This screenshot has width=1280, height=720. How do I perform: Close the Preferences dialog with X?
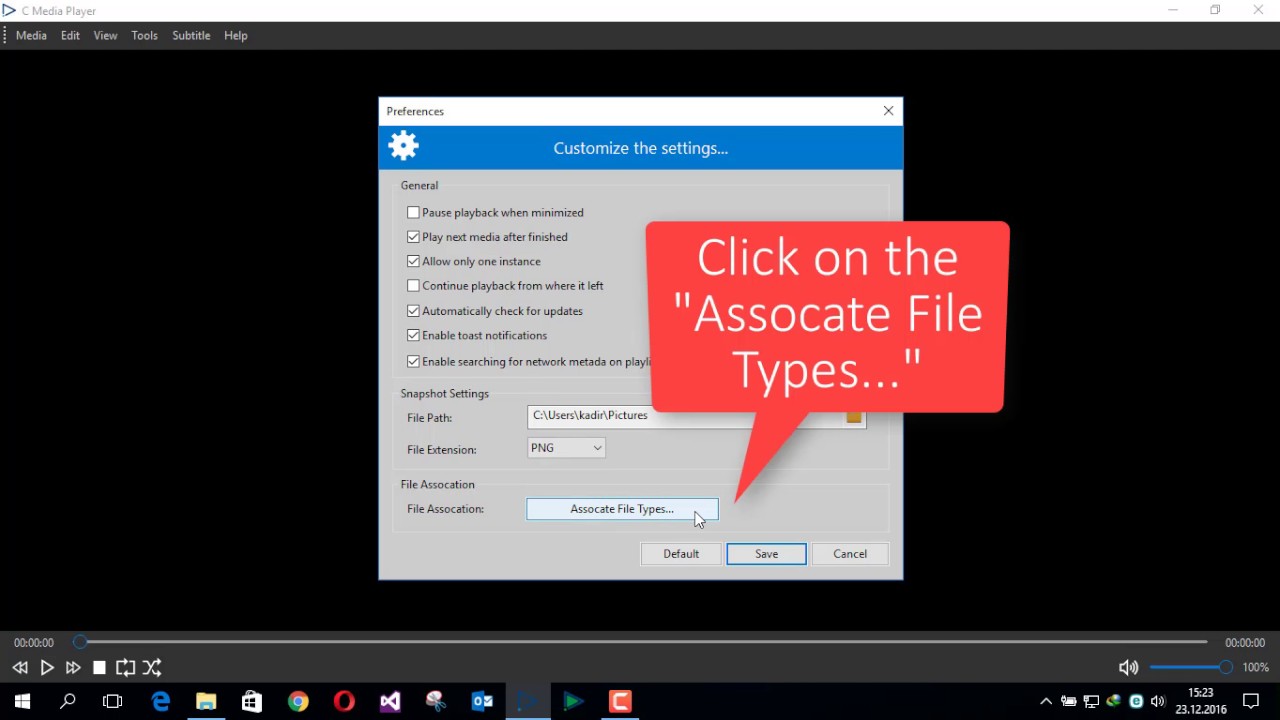(x=888, y=111)
